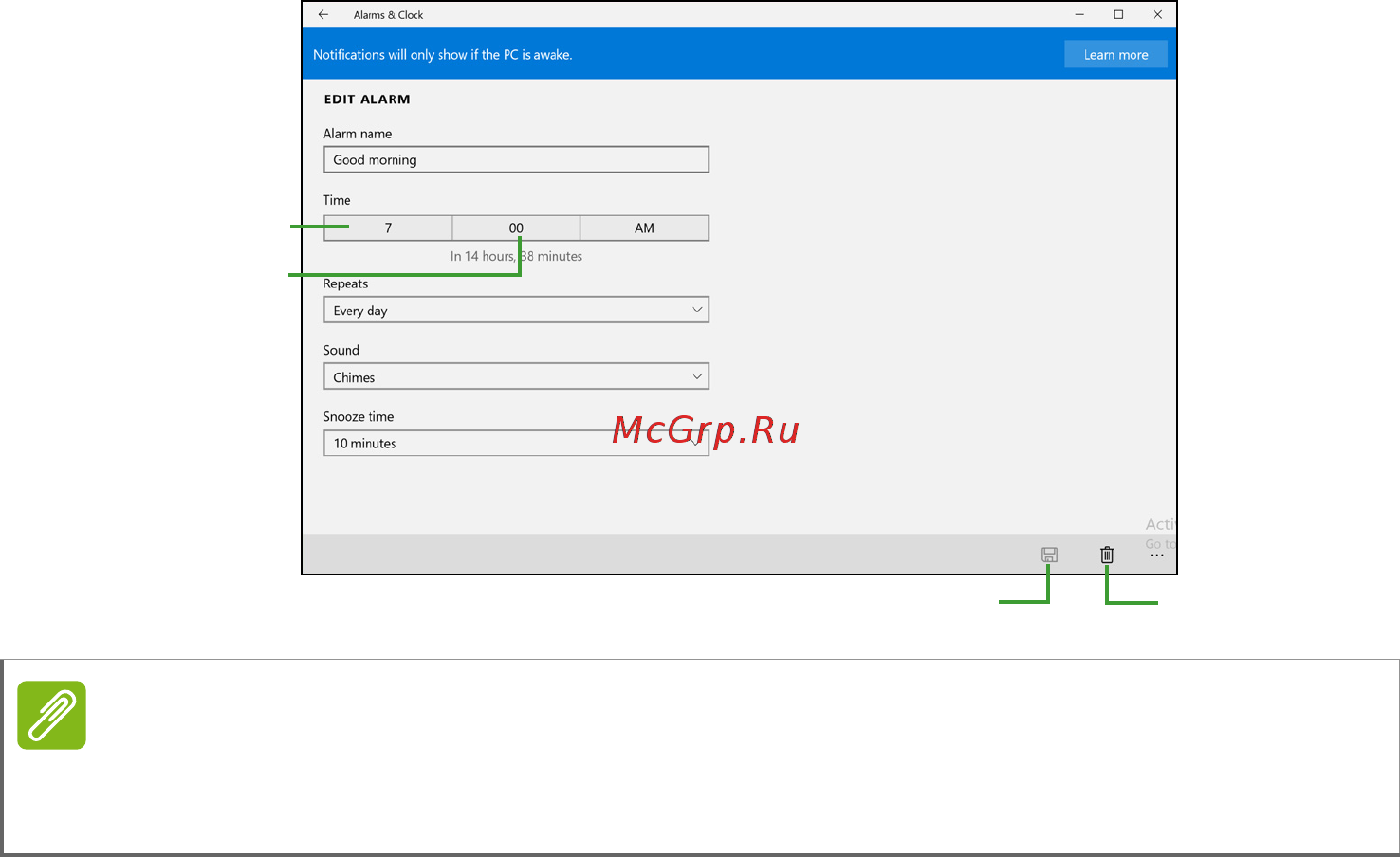Open the Snooze time 10 minutes dropdown
The image size is (1400, 857).
tap(516, 443)
